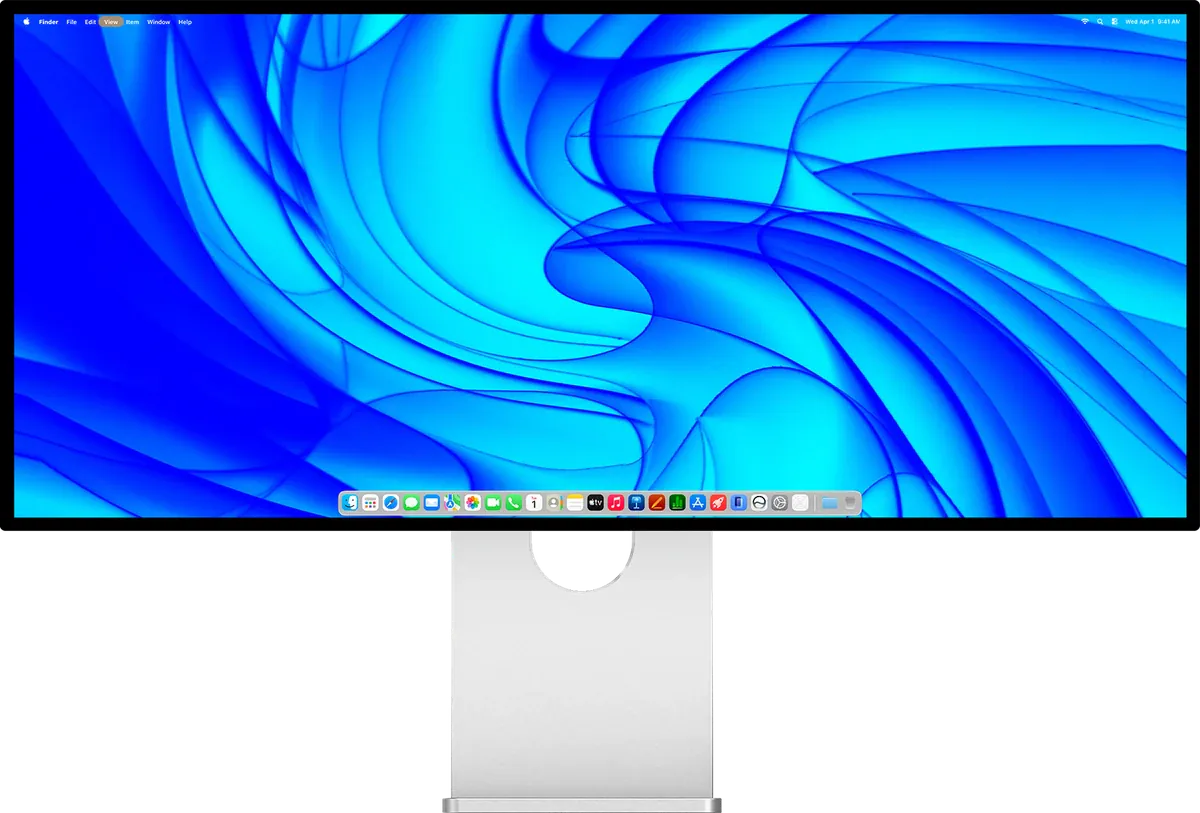Click the highlighted View menu
Viewport: 1200px width, 813px height.
pos(110,21)
